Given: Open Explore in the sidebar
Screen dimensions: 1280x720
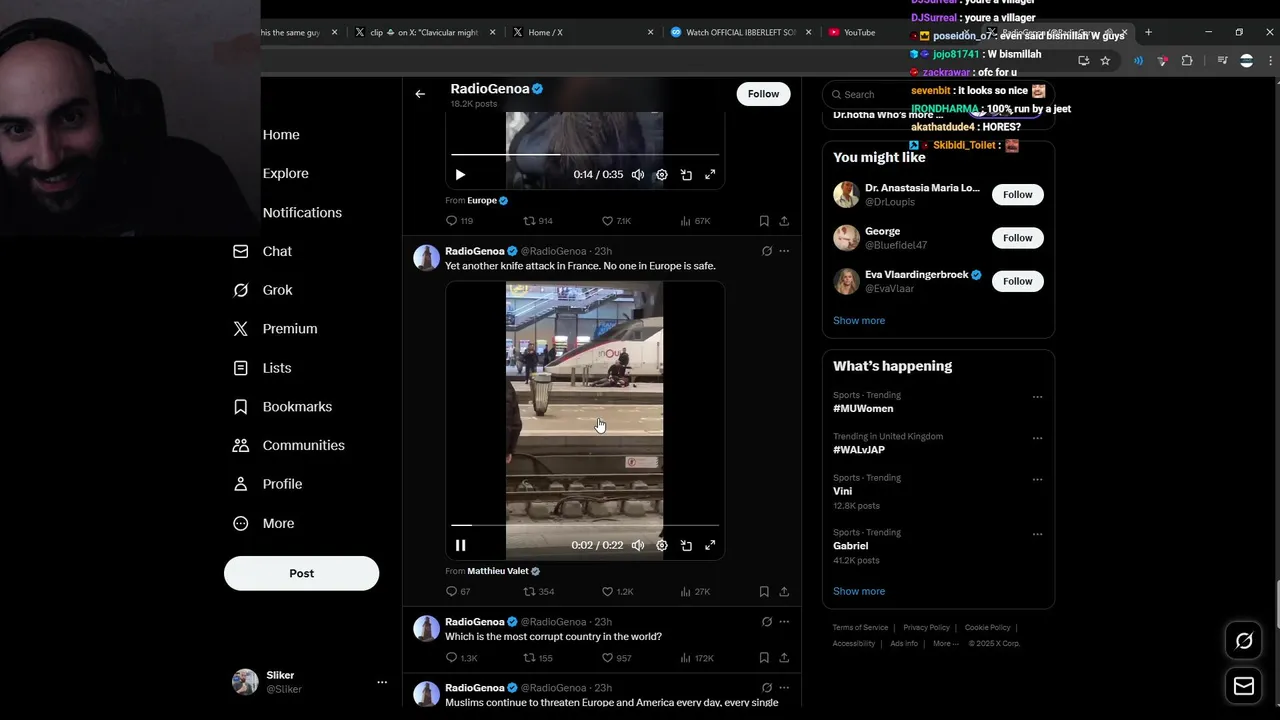Looking at the screenshot, I should 285,173.
